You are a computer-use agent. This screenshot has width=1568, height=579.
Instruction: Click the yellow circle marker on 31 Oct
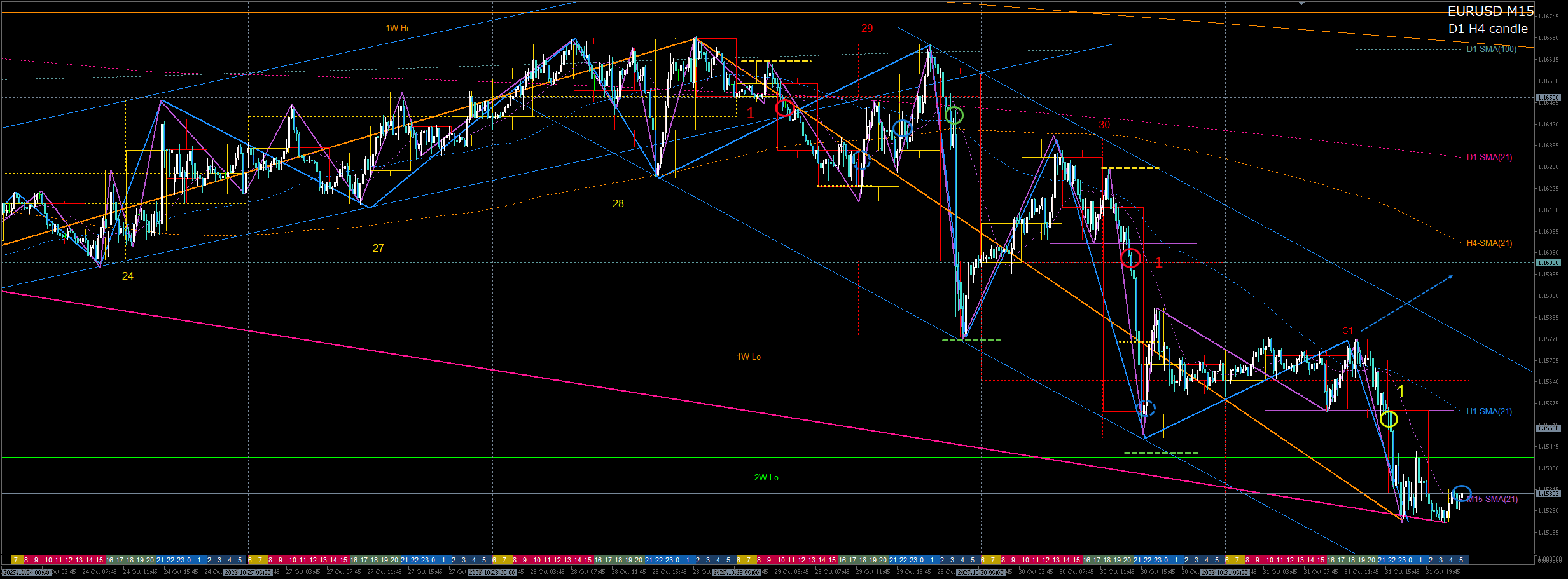click(1389, 419)
